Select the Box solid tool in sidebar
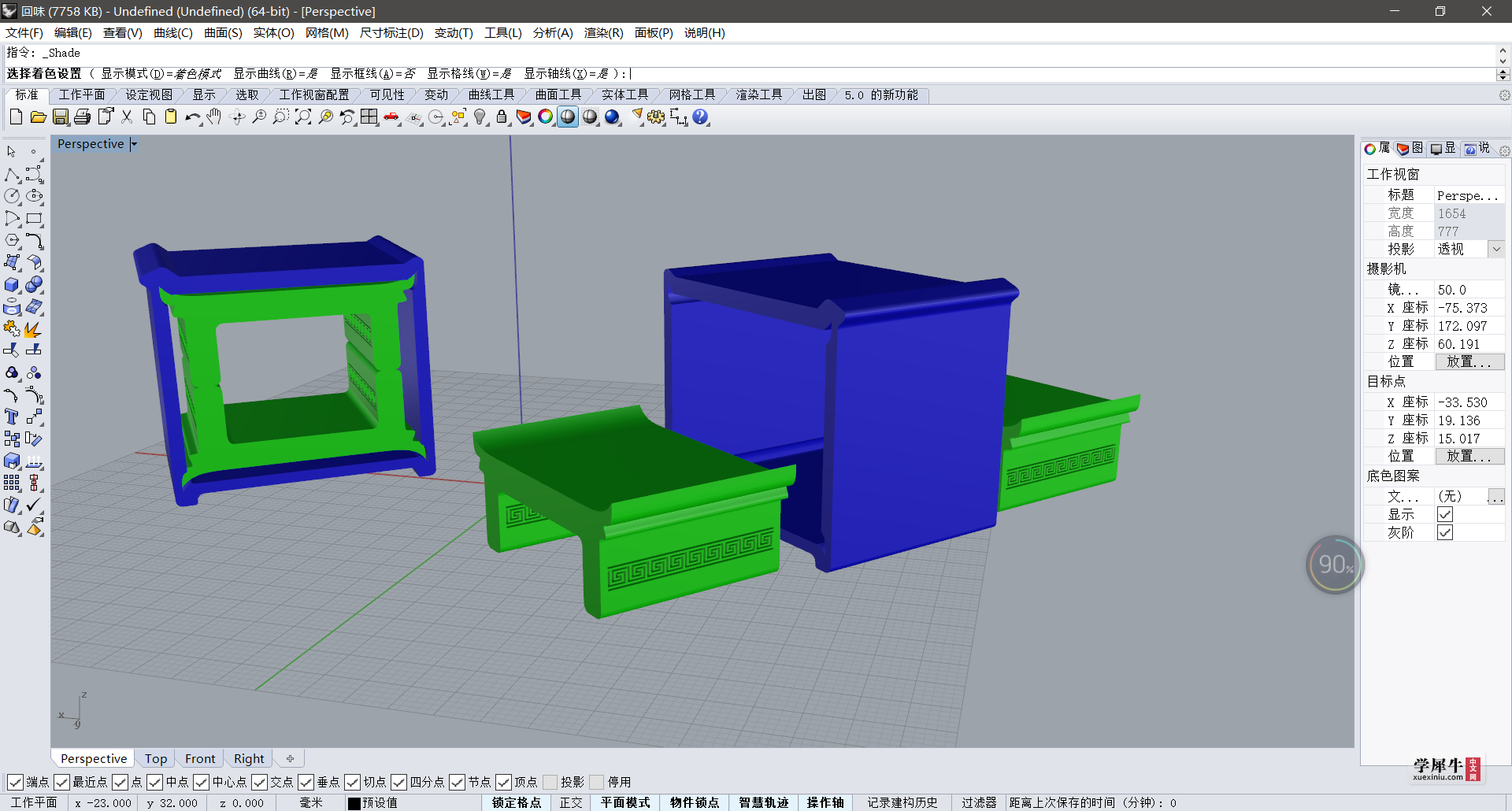Image resolution: width=1512 pixels, height=811 pixels. (x=12, y=285)
